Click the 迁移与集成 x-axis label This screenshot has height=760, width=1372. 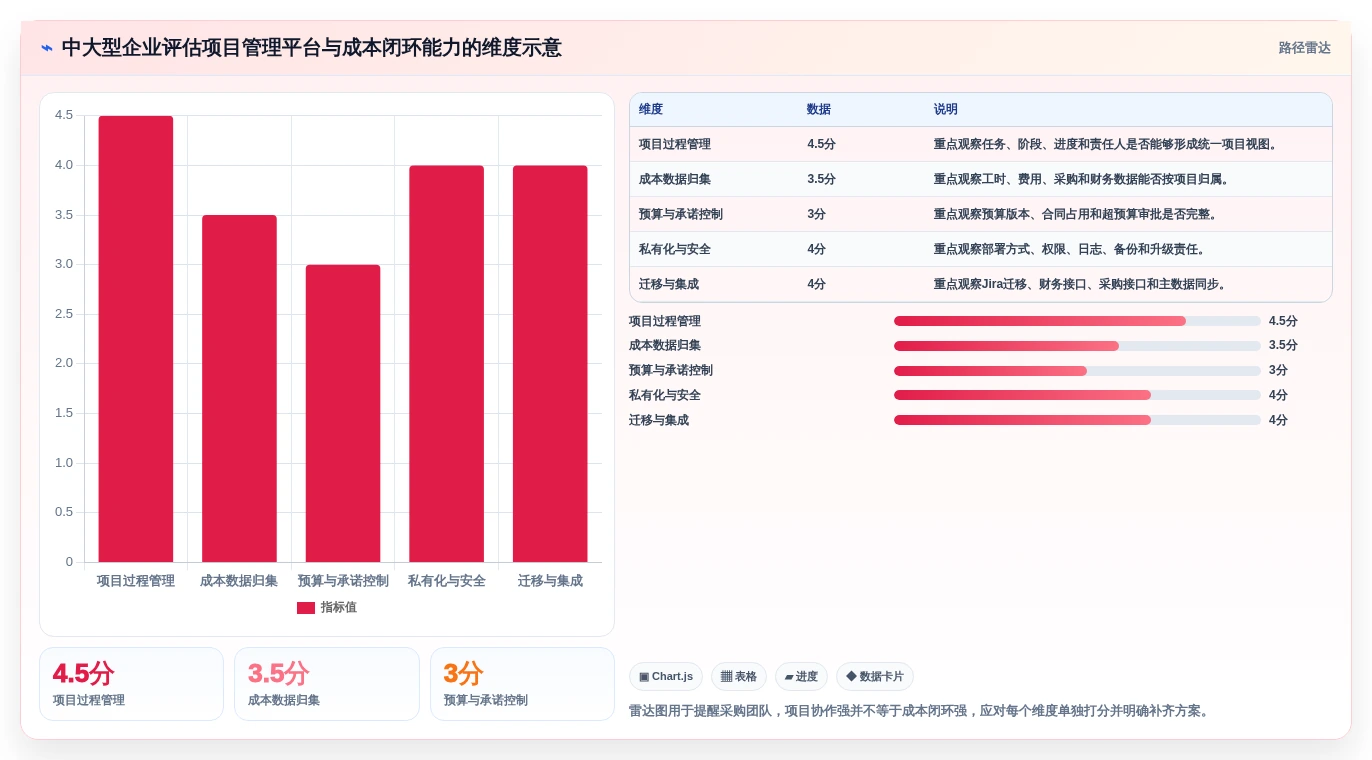click(550, 581)
